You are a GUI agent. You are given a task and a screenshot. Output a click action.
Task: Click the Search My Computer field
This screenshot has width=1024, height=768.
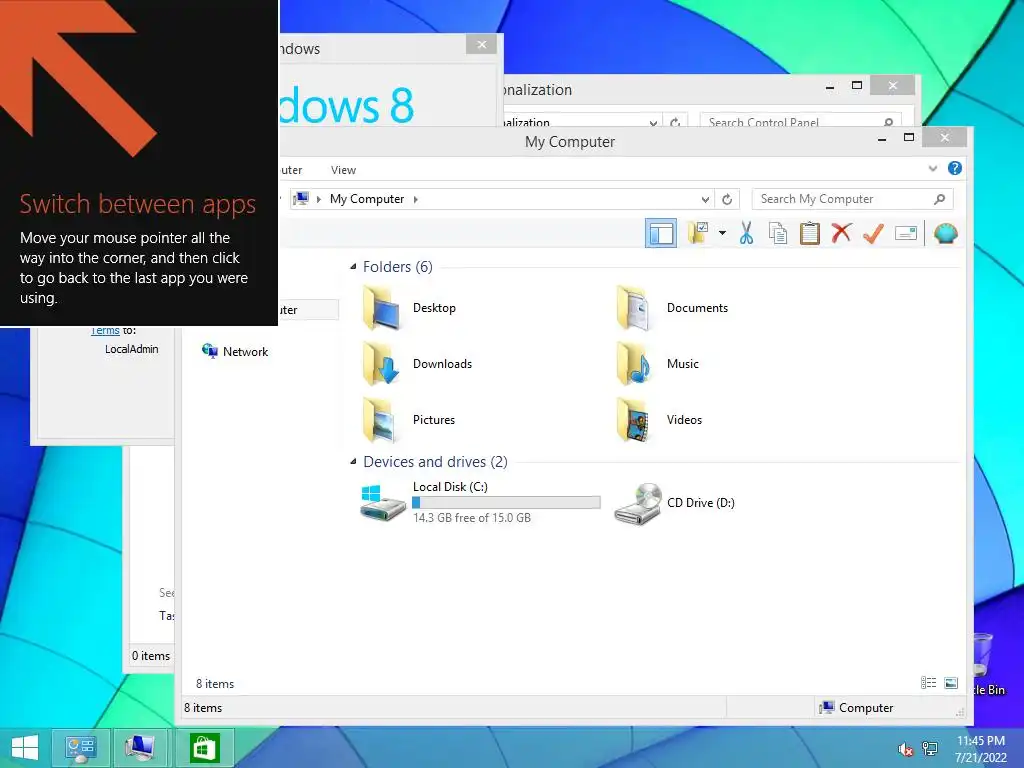click(852, 199)
